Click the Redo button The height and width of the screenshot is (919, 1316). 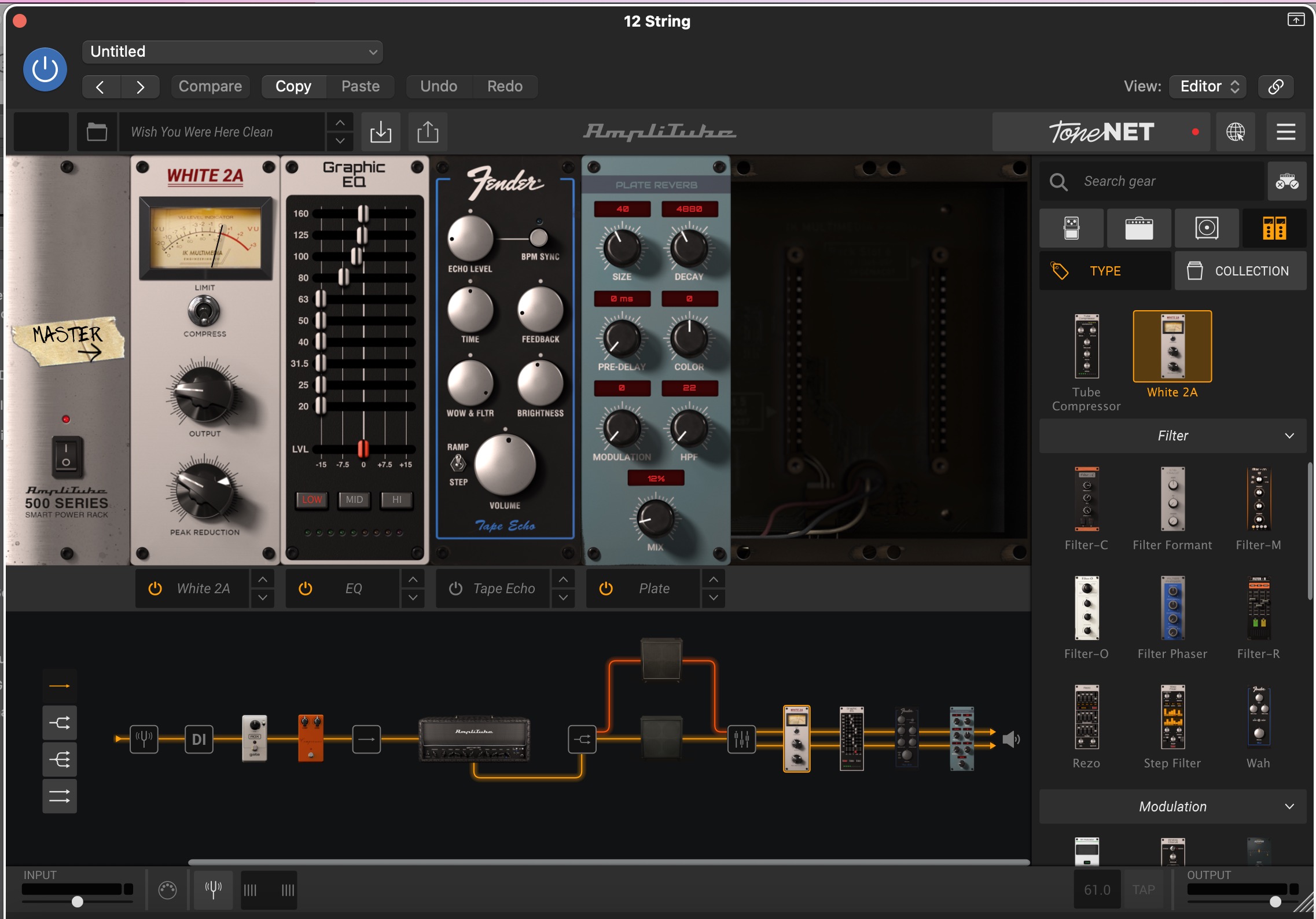coord(505,86)
